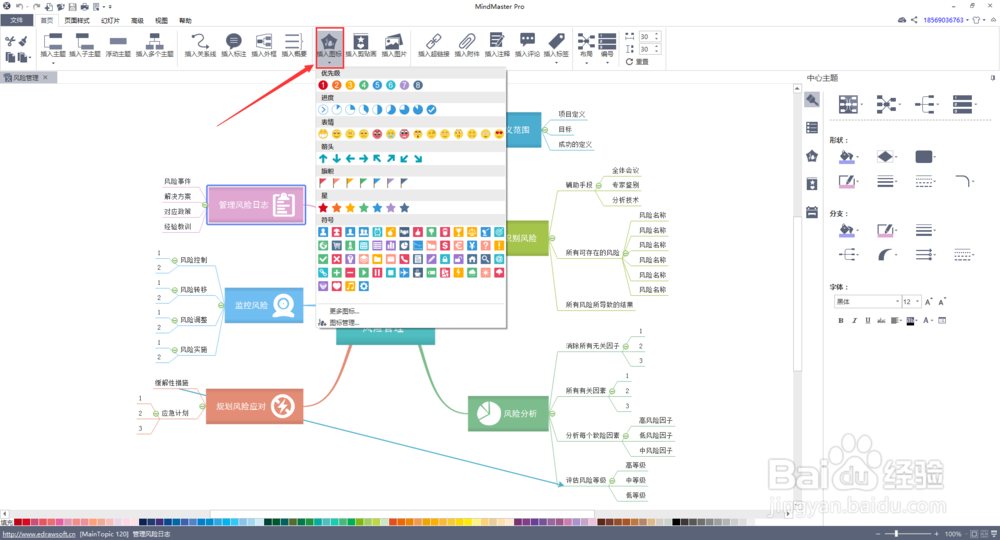Click the scissors cut icon
Image resolution: width=1000 pixels, height=540 pixels.
click(x=10, y=41)
